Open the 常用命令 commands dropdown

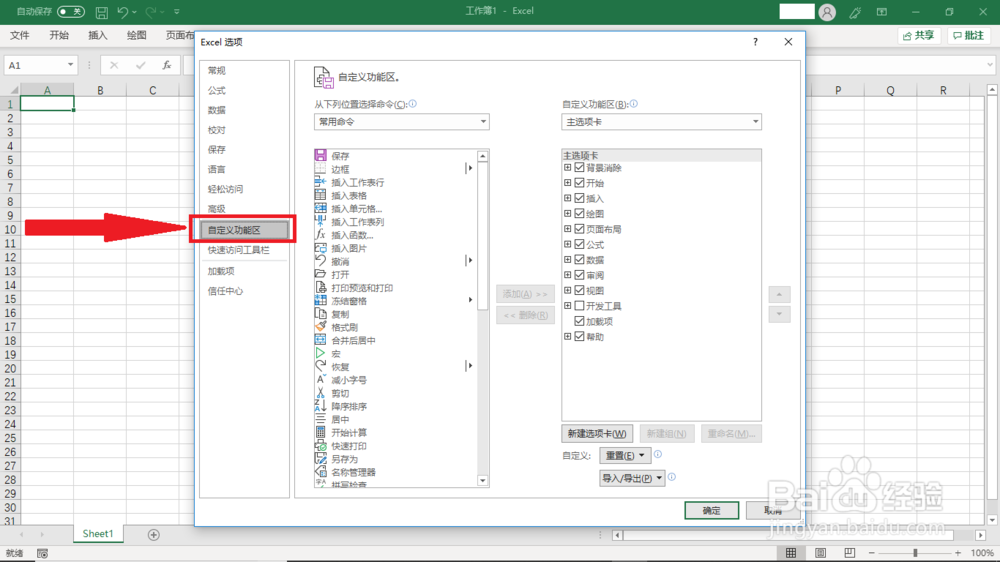click(402, 121)
